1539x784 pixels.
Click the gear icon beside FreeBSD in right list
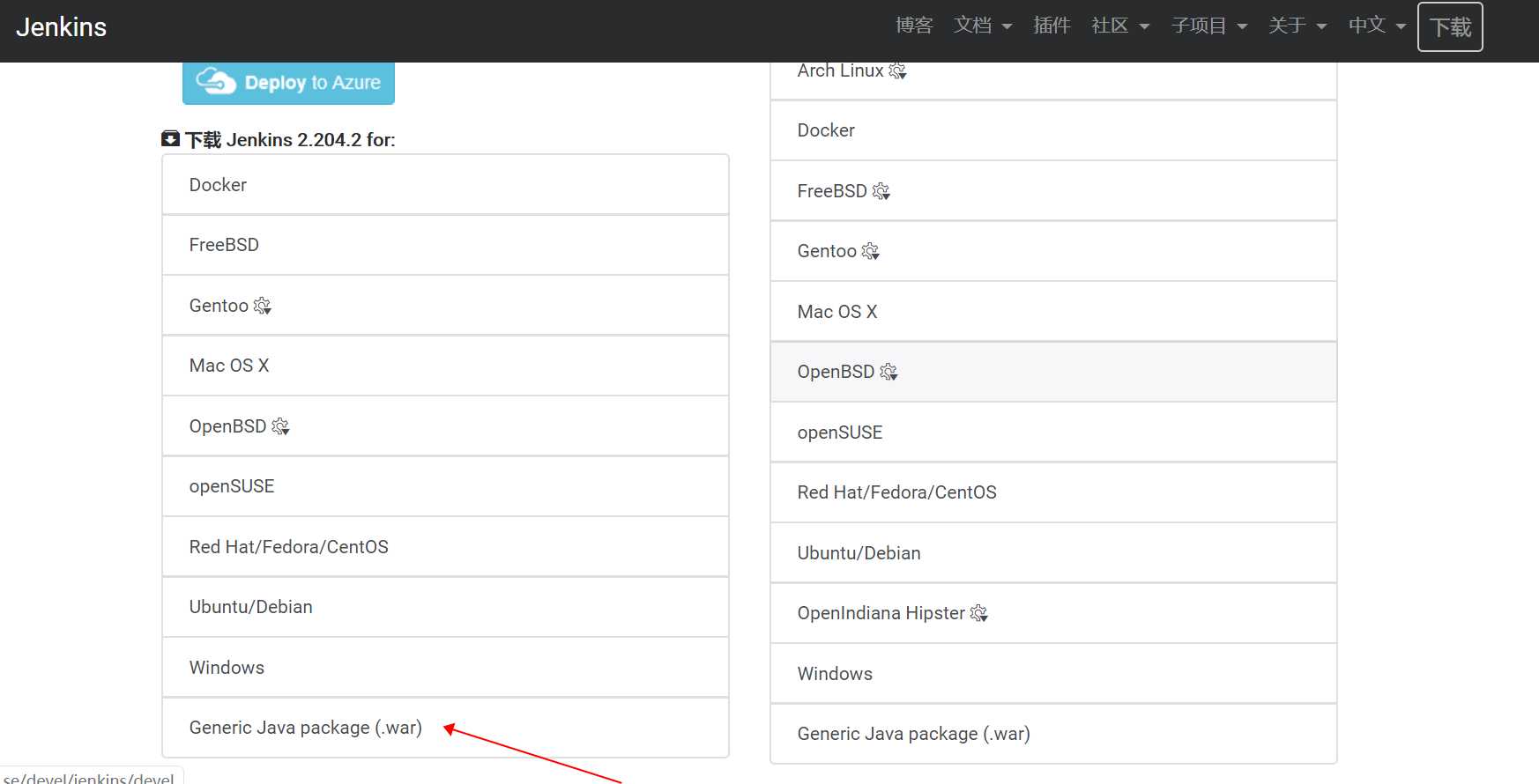click(881, 191)
